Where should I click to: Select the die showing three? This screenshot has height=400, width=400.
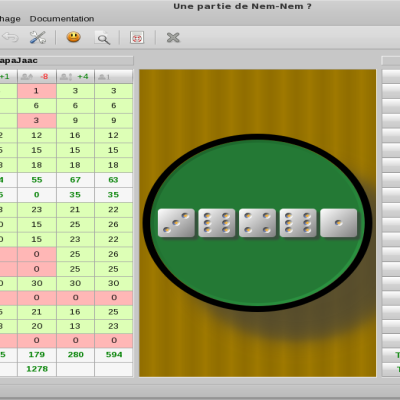pos(176,223)
